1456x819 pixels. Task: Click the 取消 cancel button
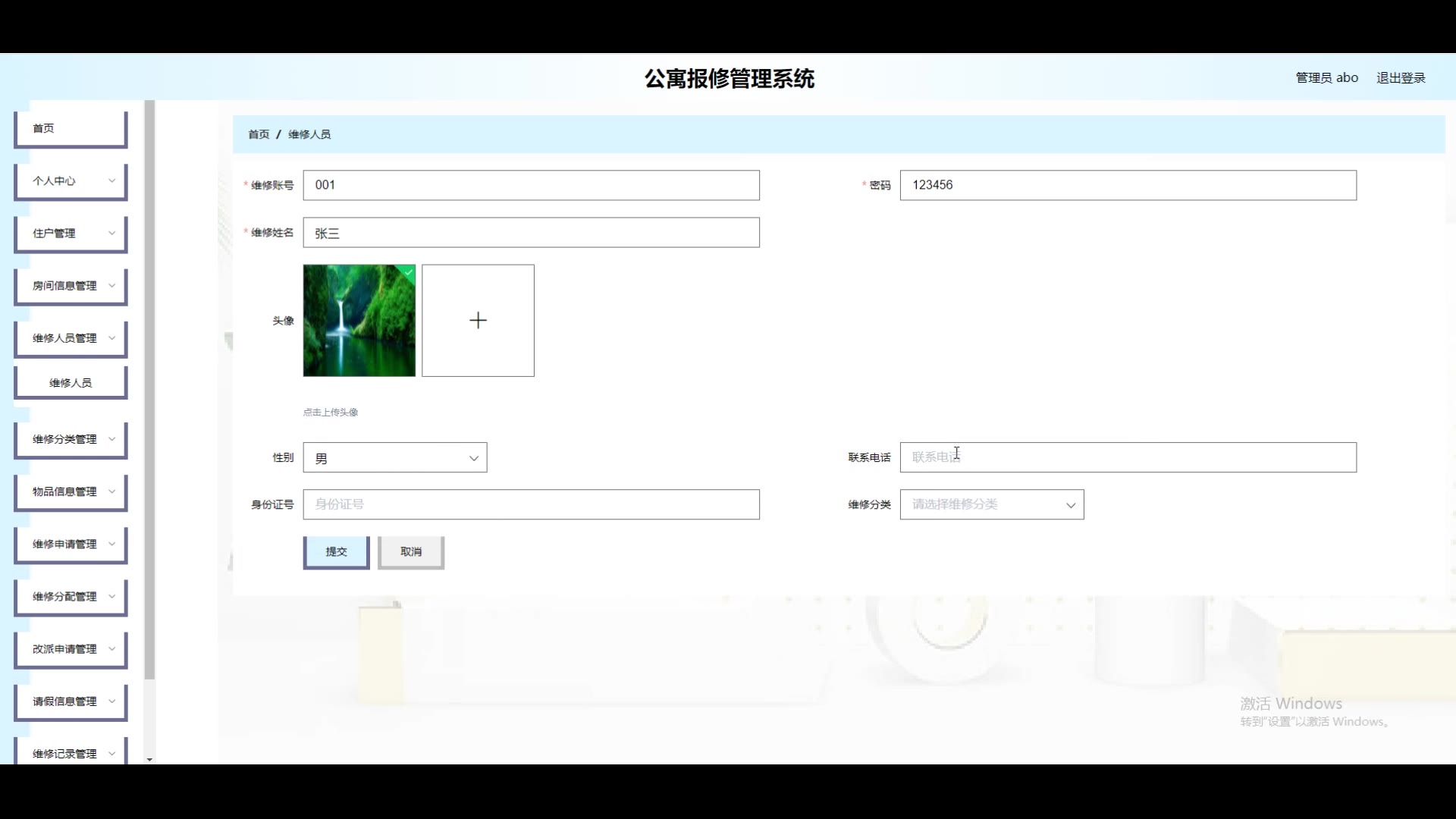click(x=411, y=552)
